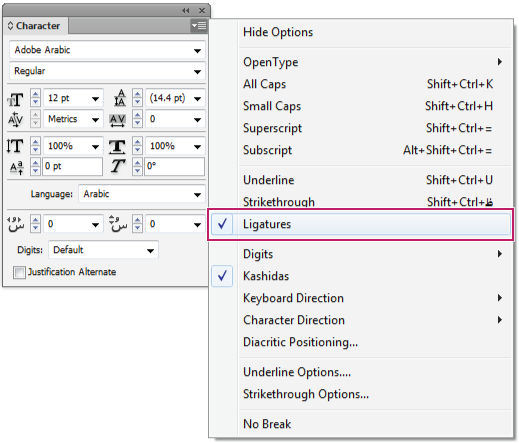
Task: Open the Character panel flyout menu icon
Action: pyautogui.click(x=199, y=26)
